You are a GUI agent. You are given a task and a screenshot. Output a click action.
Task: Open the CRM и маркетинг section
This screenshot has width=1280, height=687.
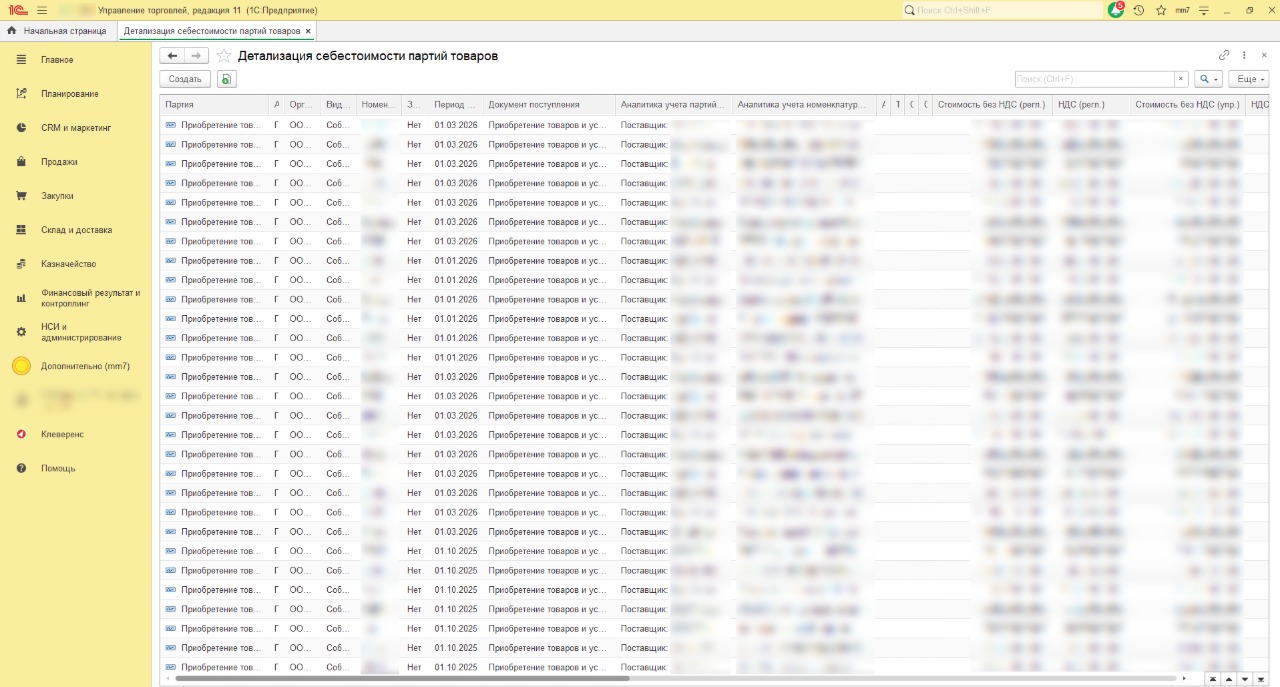pos(76,128)
